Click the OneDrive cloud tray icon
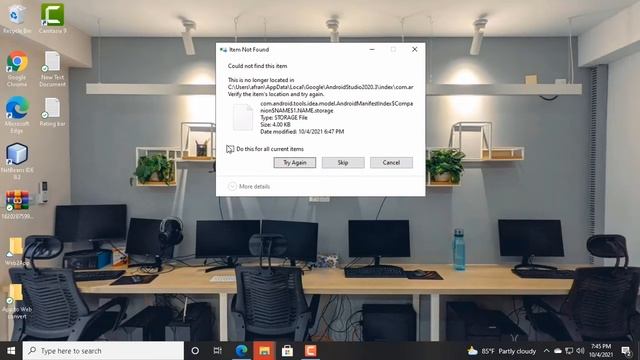 coord(558,351)
